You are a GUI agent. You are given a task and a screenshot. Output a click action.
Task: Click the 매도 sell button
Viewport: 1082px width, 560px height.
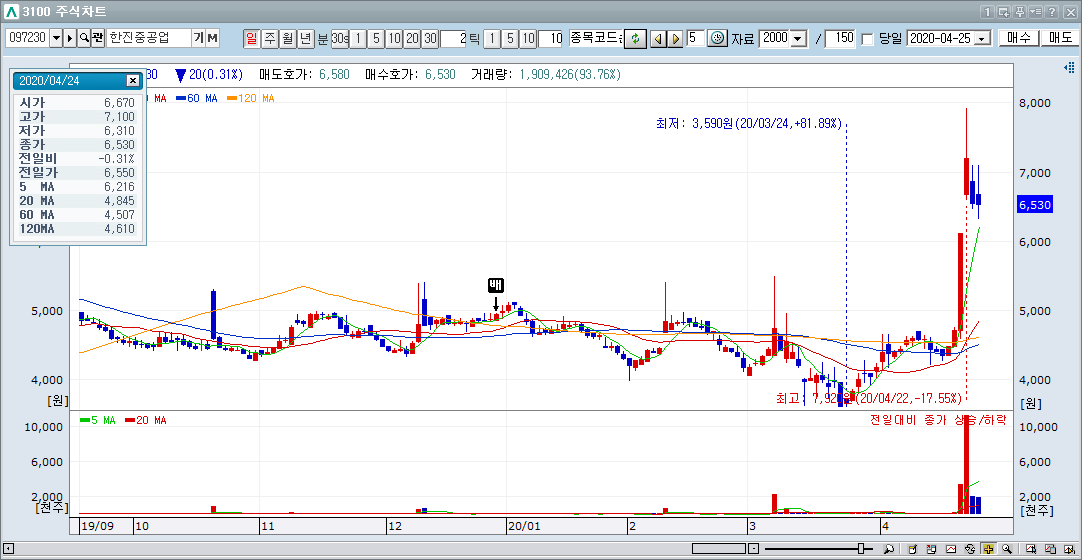tap(1060, 39)
